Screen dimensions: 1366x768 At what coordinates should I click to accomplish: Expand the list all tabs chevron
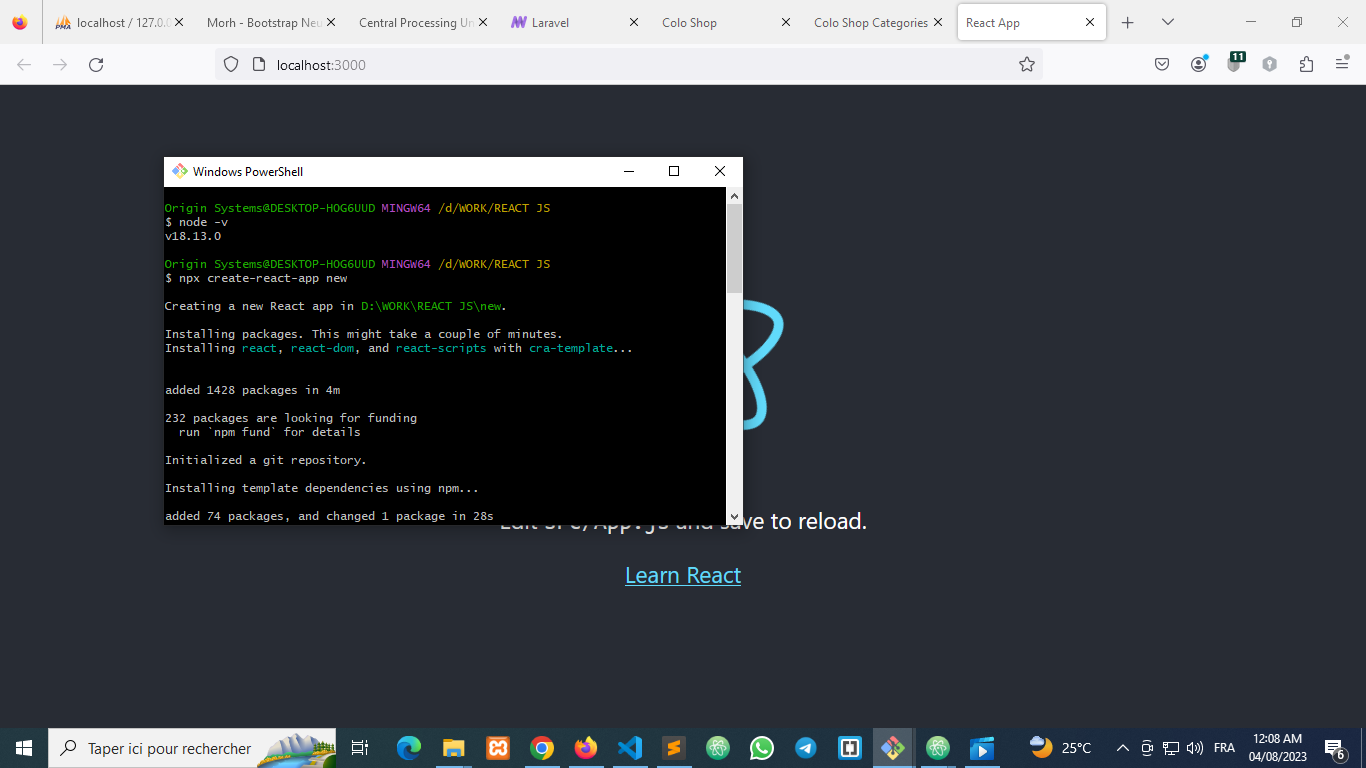coord(1167,22)
